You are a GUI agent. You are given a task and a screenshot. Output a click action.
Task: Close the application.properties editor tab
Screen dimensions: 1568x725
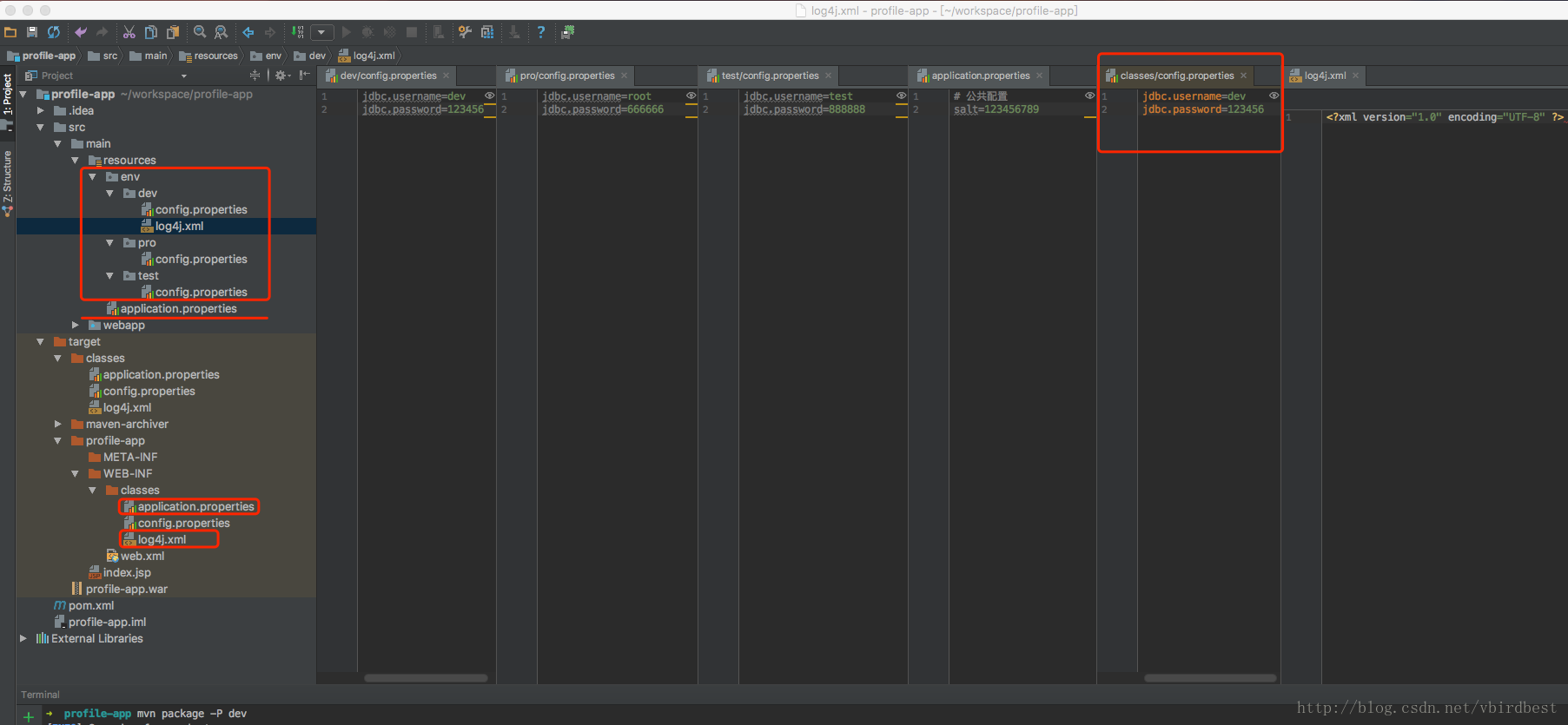(1039, 76)
